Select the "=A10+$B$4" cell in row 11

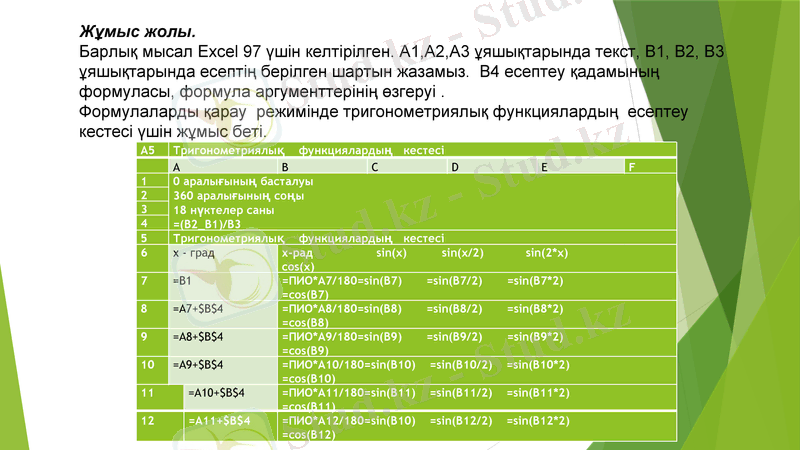(x=216, y=392)
